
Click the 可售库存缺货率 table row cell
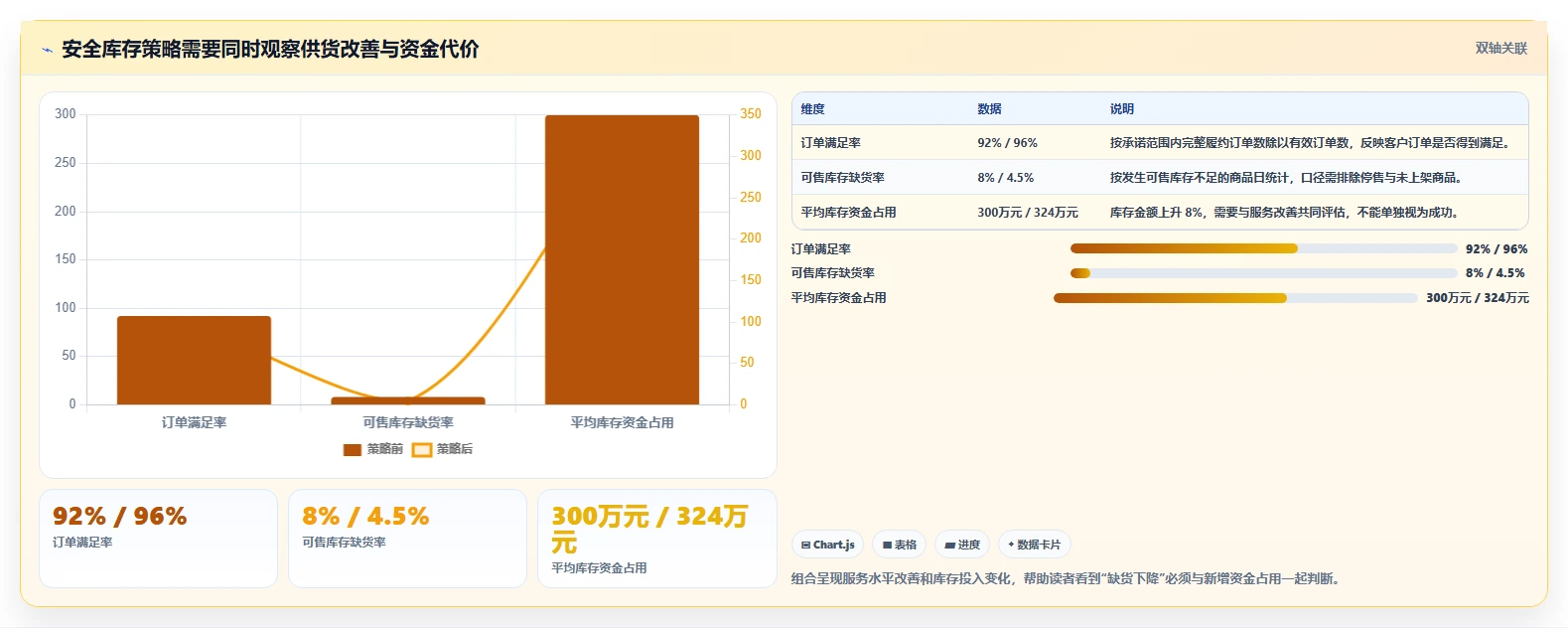[x=843, y=178]
